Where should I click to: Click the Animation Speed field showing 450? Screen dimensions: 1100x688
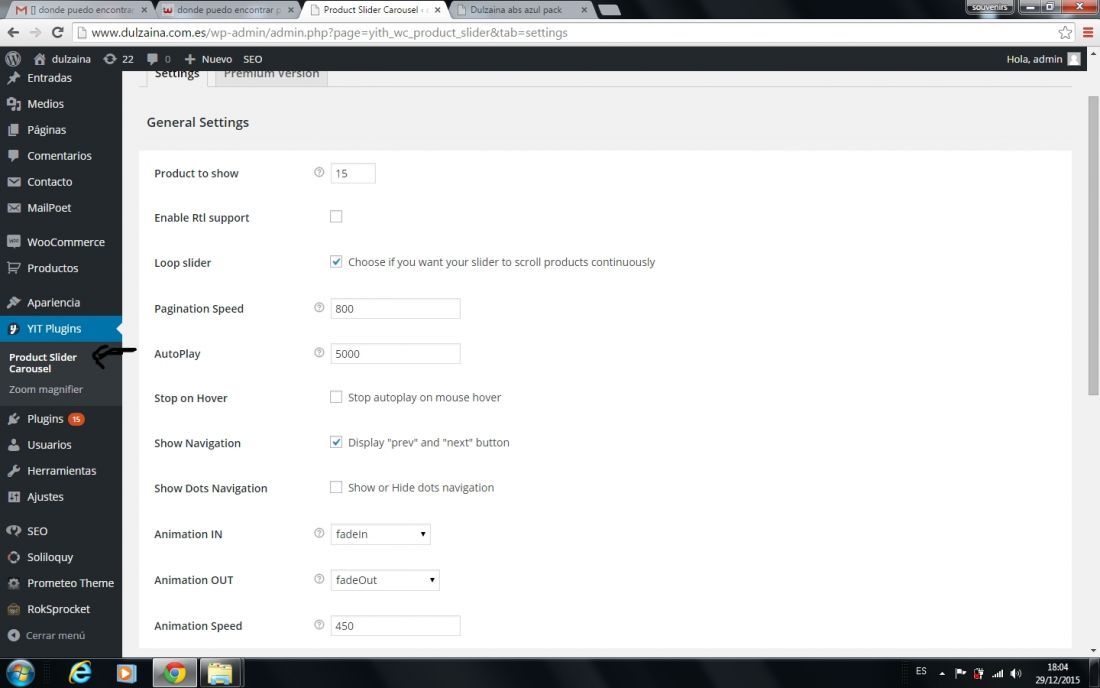click(396, 626)
